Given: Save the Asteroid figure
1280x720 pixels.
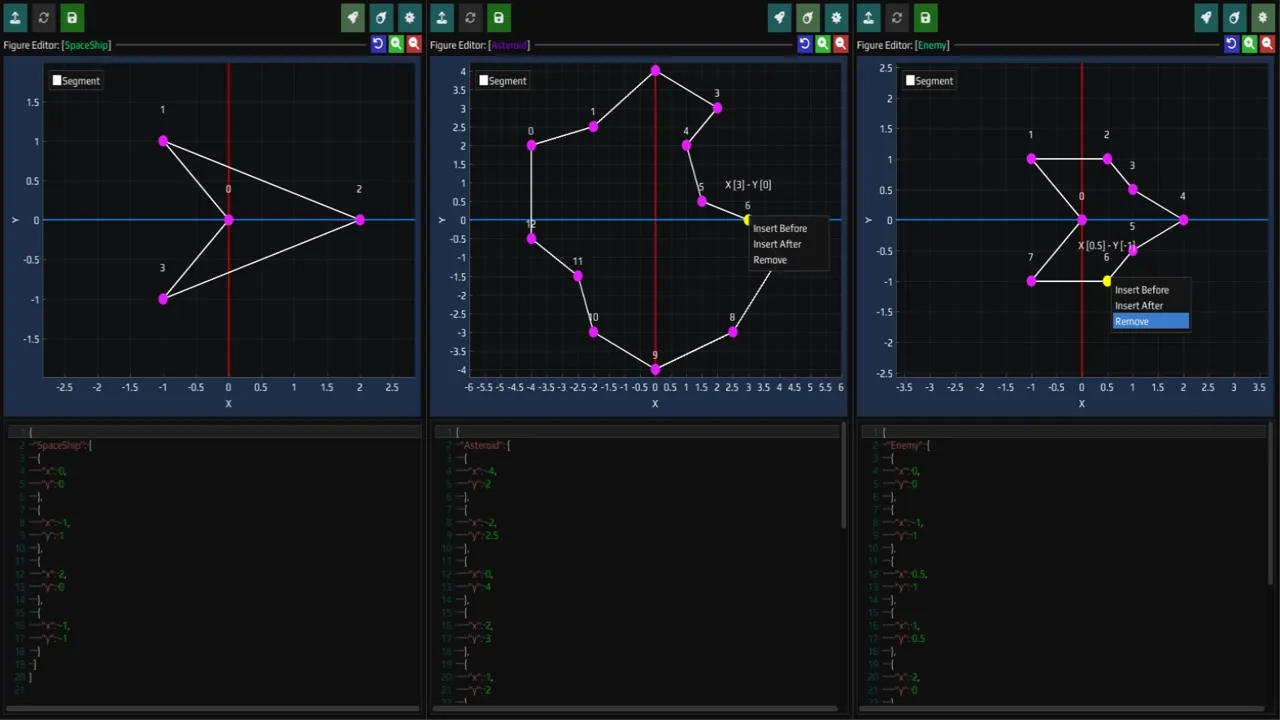Looking at the screenshot, I should [x=497, y=17].
